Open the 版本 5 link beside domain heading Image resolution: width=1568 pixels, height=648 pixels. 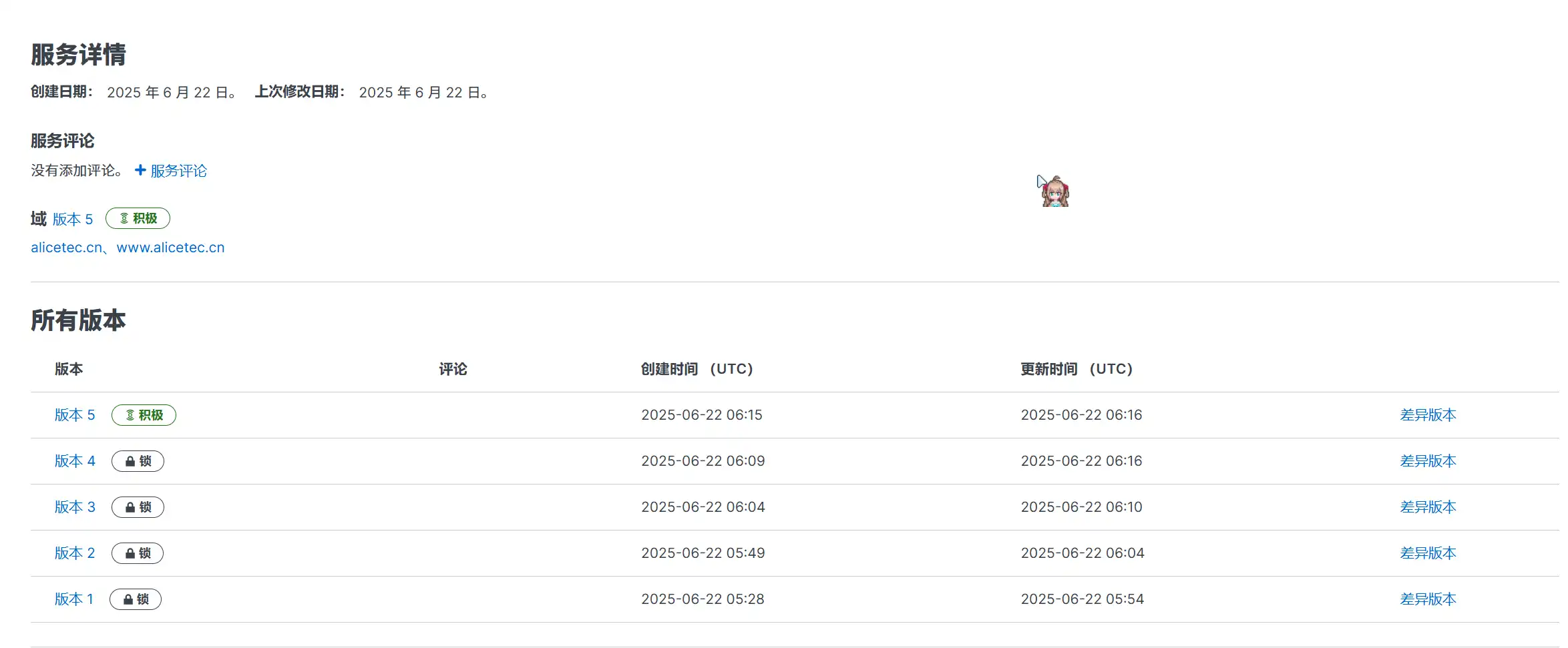73,219
